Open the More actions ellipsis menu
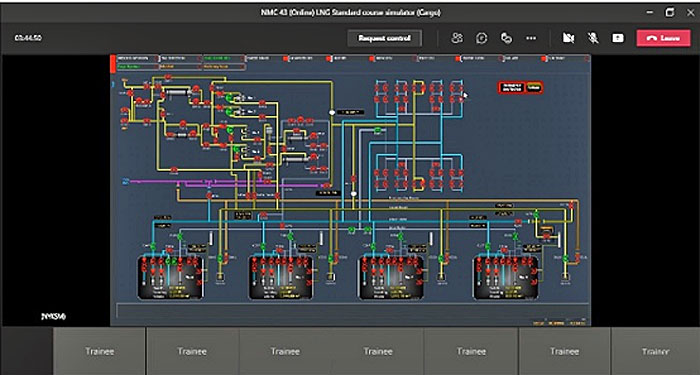 (x=531, y=38)
